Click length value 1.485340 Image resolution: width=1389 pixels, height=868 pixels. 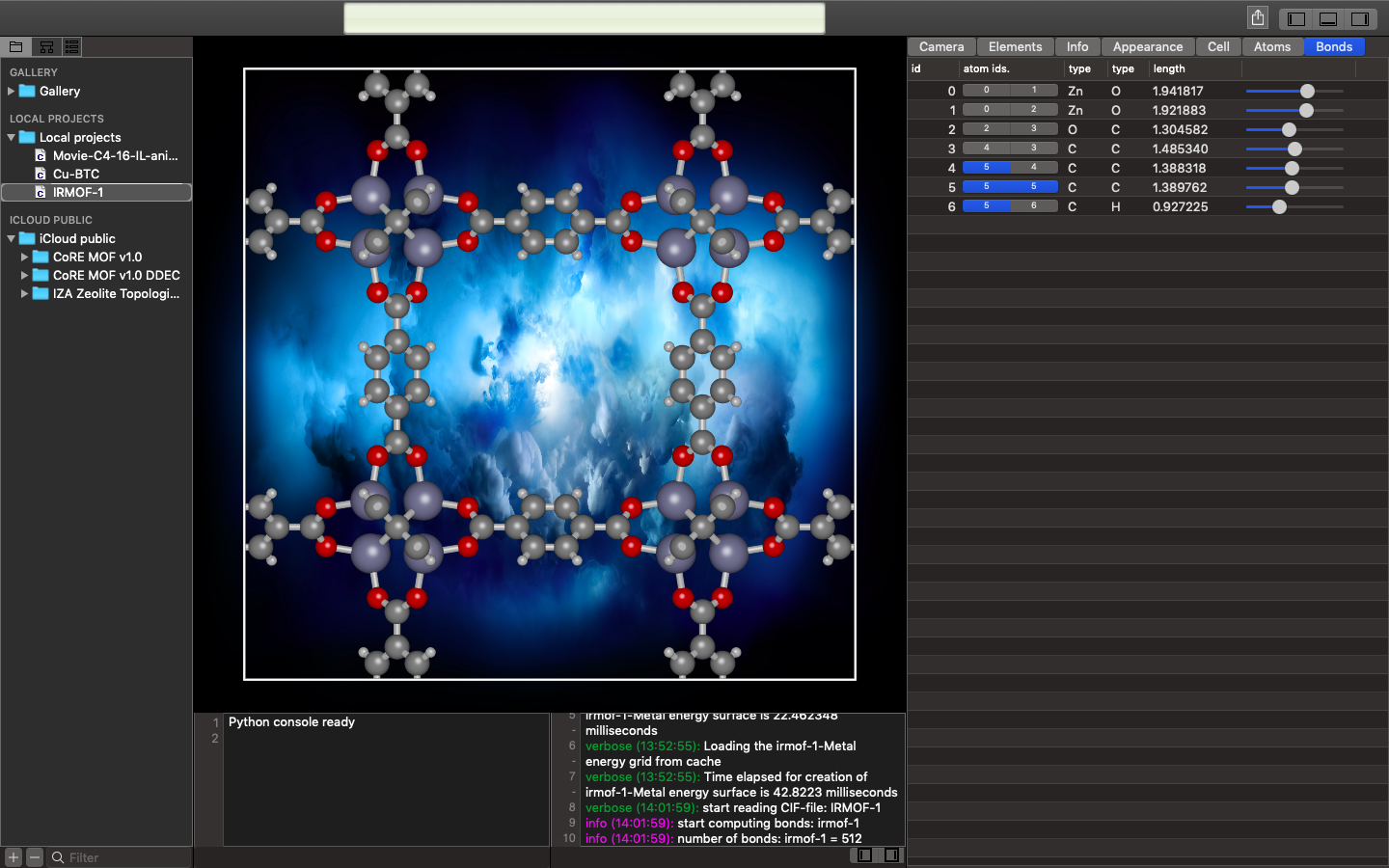pos(1180,149)
